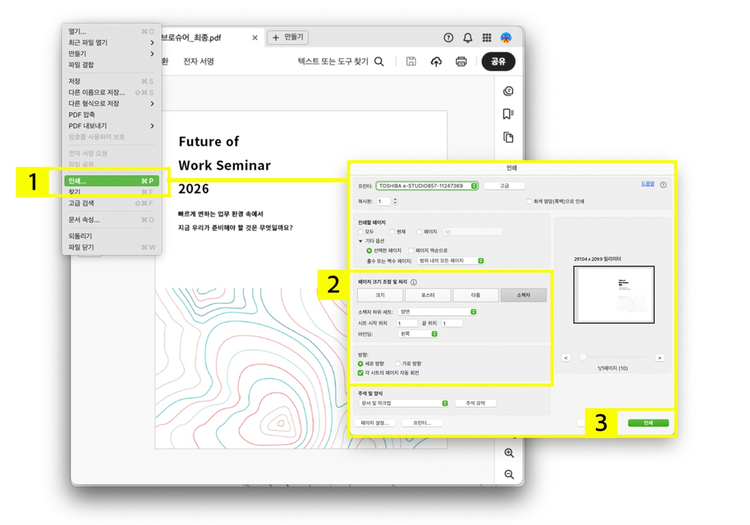Click the 페이지 설정... button

tap(375, 423)
